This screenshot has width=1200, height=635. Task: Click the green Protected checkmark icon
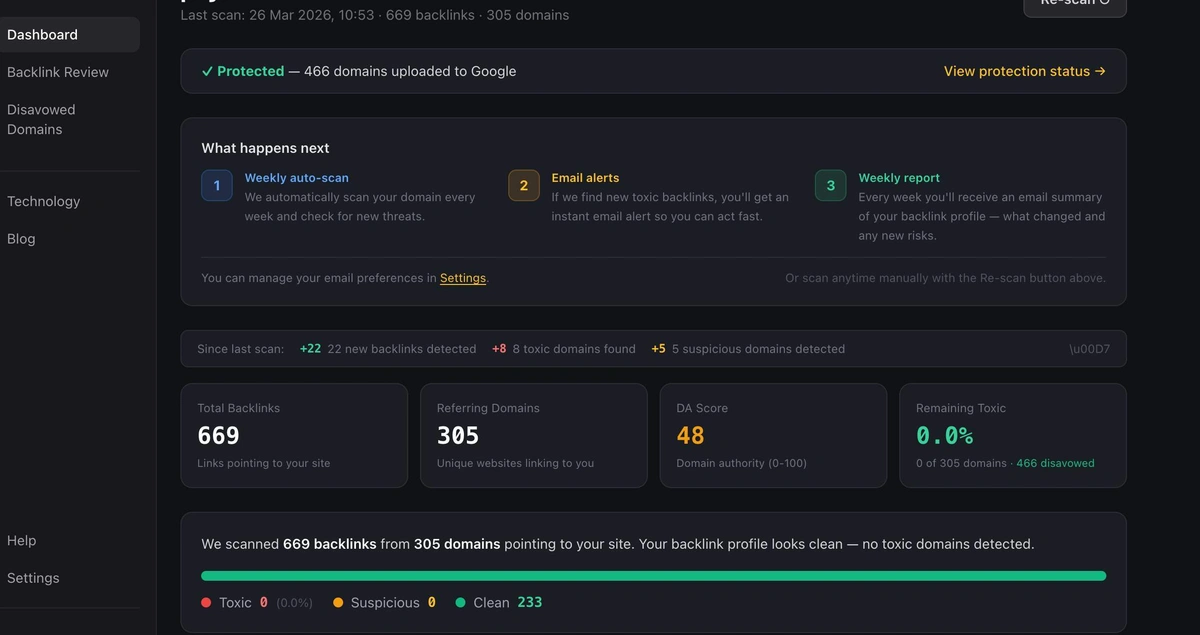[207, 71]
